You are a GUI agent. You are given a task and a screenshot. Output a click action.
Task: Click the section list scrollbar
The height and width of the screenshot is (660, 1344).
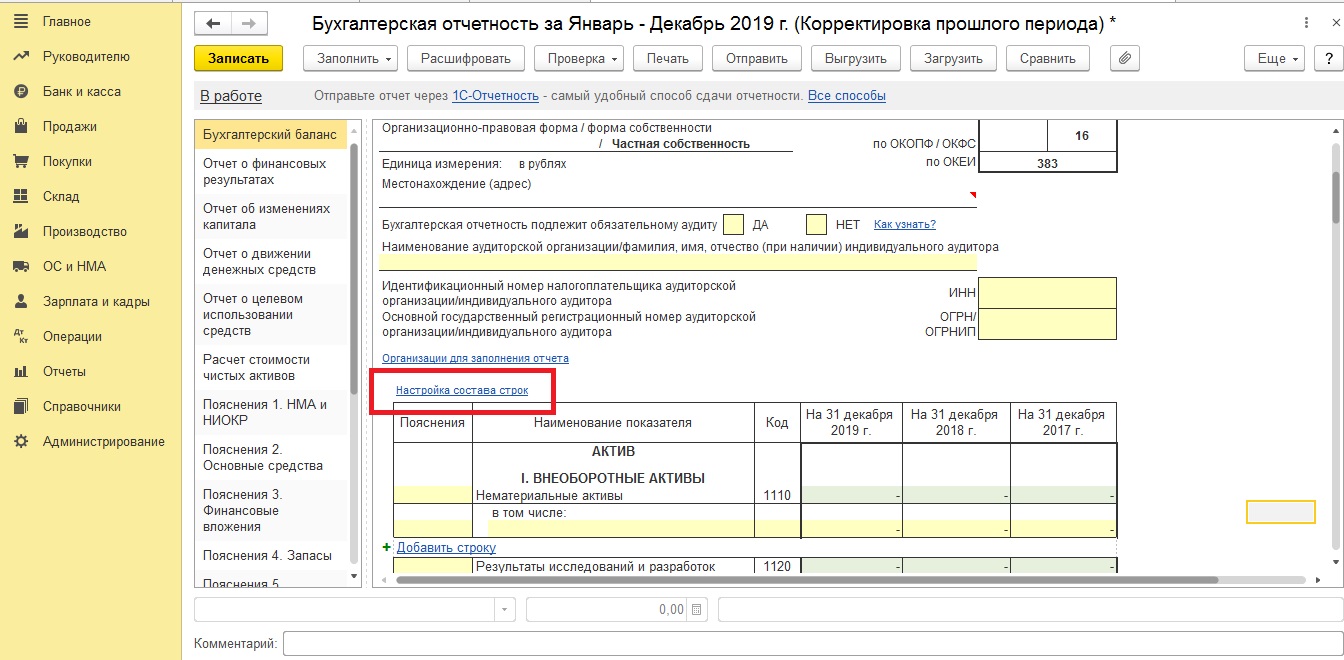tap(353, 270)
